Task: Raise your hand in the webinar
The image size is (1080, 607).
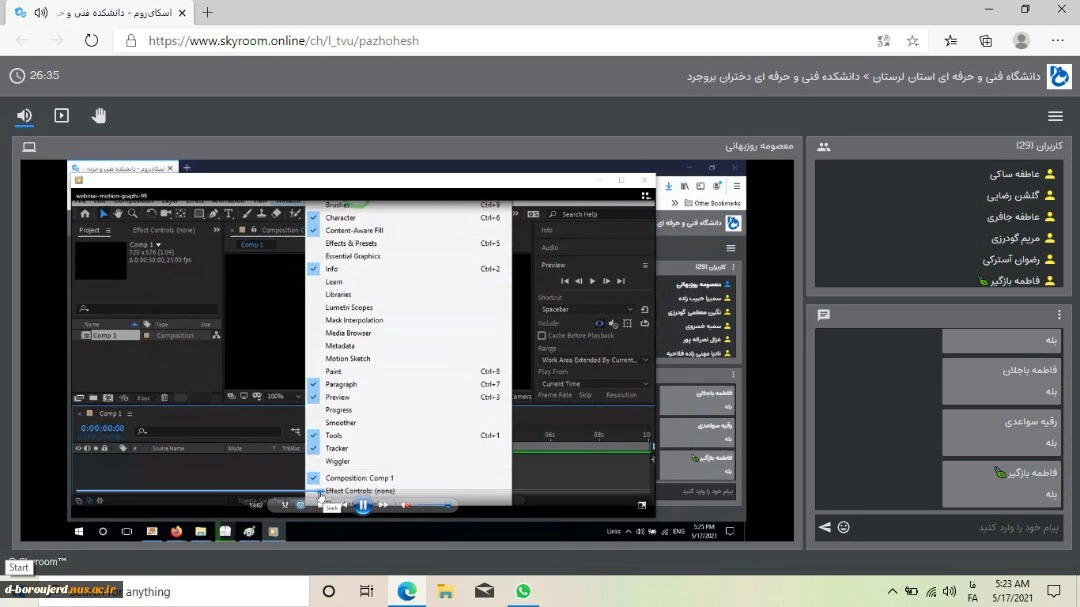Action: (x=99, y=116)
